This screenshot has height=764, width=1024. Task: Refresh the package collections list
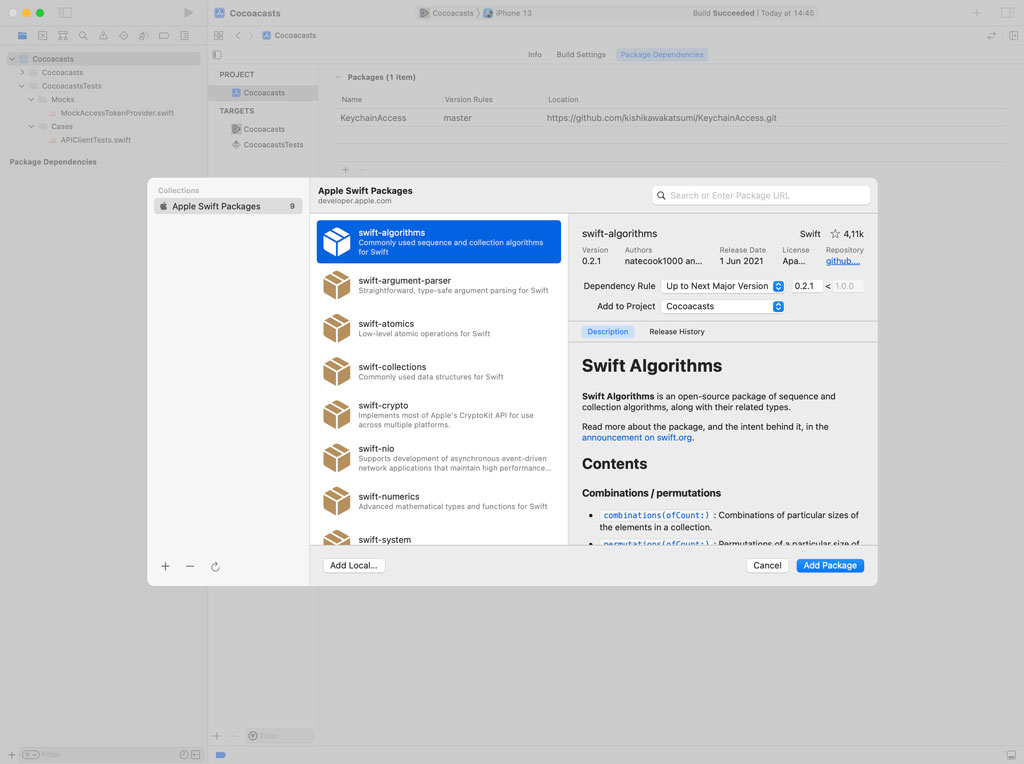(215, 566)
